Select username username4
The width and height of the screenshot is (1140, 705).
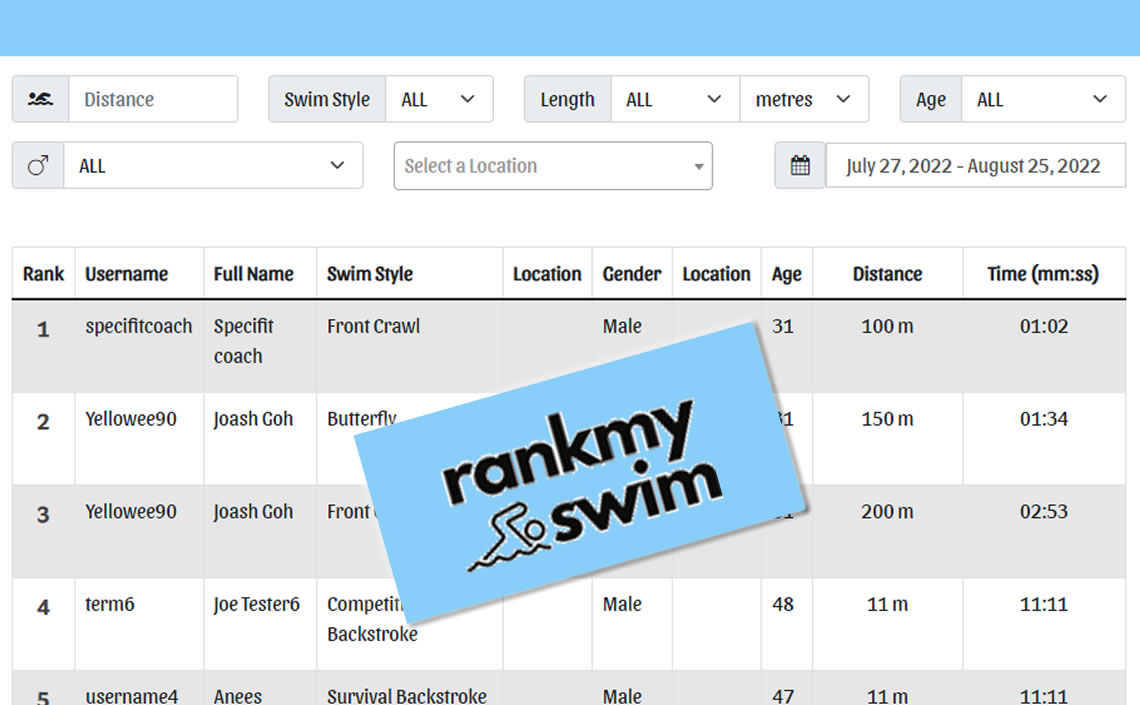(x=132, y=696)
